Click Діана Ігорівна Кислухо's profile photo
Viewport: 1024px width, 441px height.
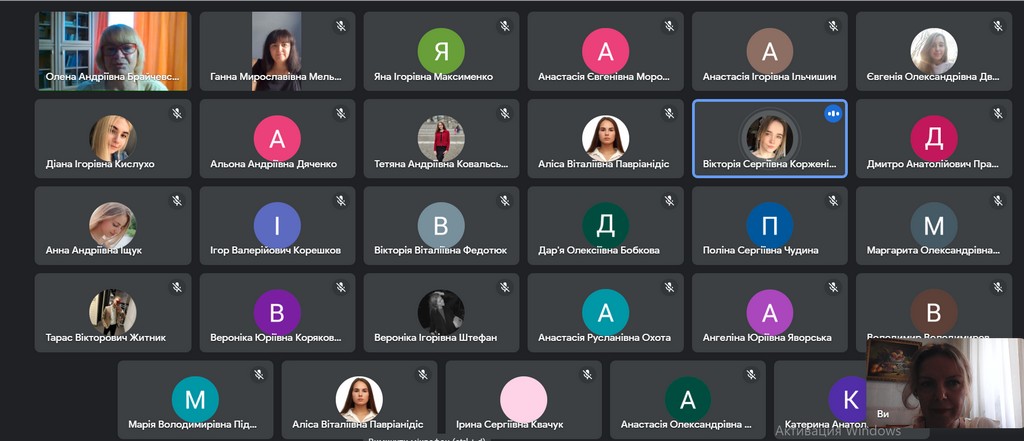click(x=112, y=138)
